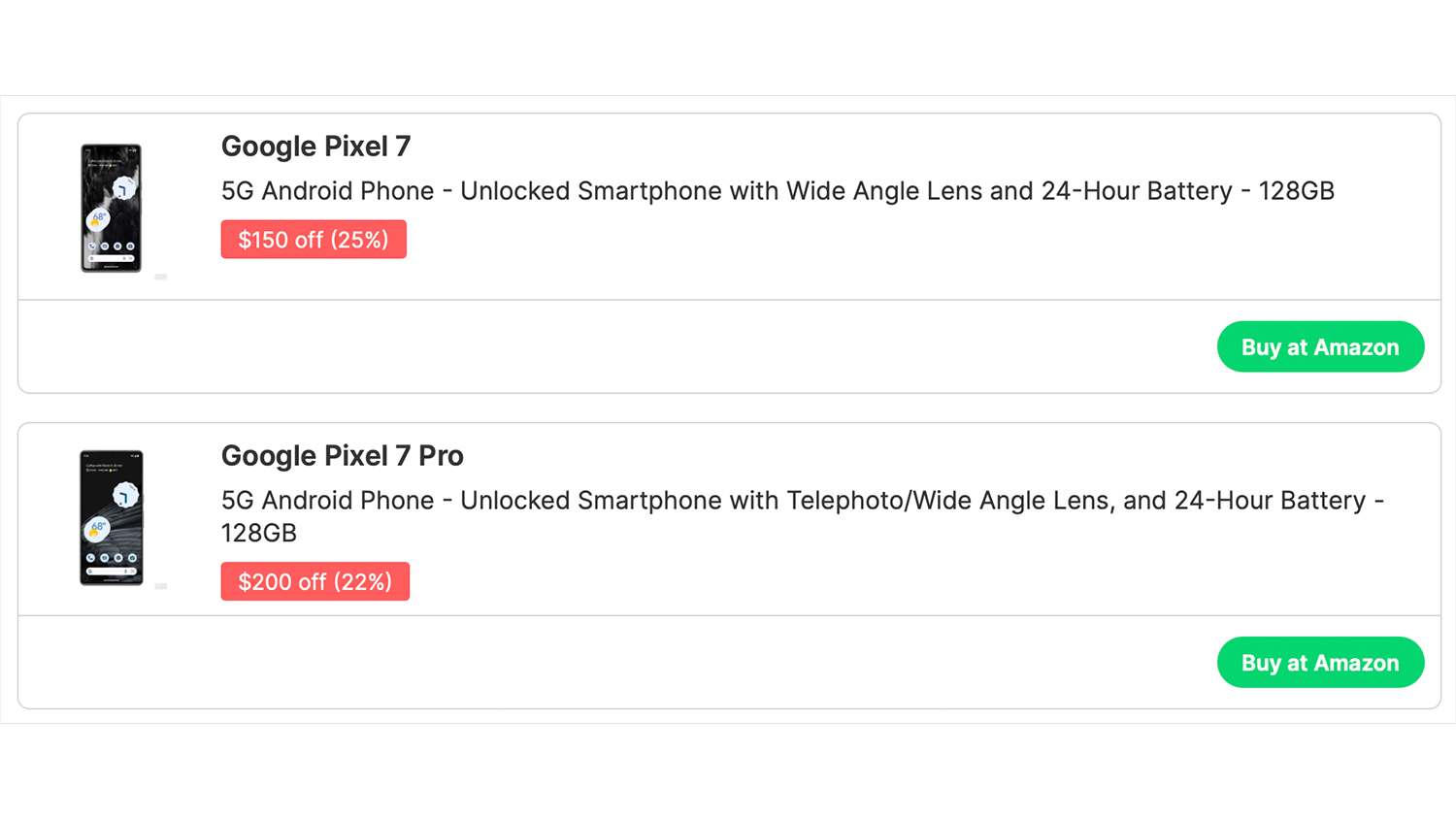The image size is (1456, 819).
Task: Click the camera app icon on Pixel 7 Pro image
Action: pyautogui.click(x=131, y=558)
